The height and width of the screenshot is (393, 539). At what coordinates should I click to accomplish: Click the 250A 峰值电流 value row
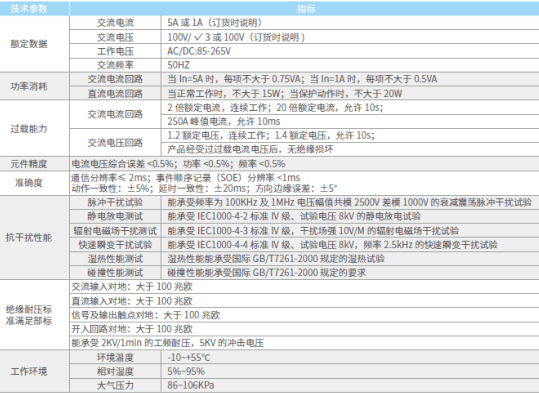click(x=350, y=121)
